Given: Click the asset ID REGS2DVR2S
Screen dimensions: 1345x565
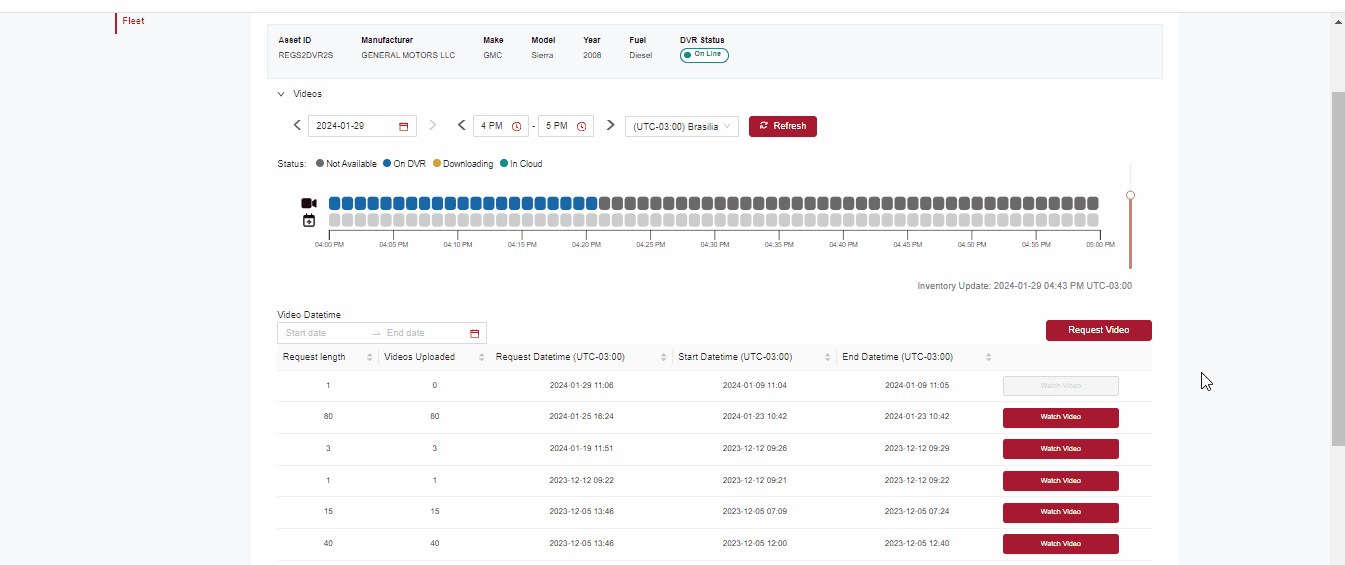Looking at the screenshot, I should (x=306, y=55).
